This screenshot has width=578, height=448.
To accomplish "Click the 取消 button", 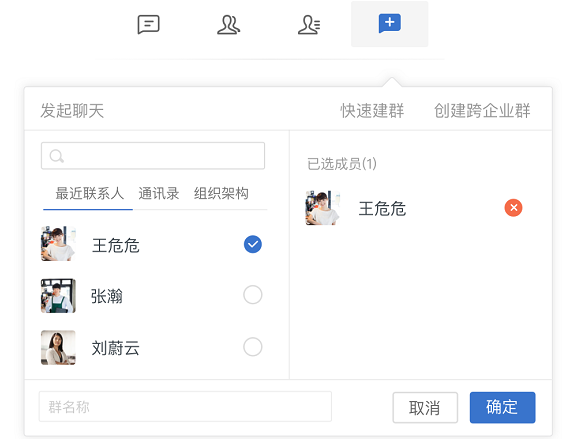I will [425, 407].
